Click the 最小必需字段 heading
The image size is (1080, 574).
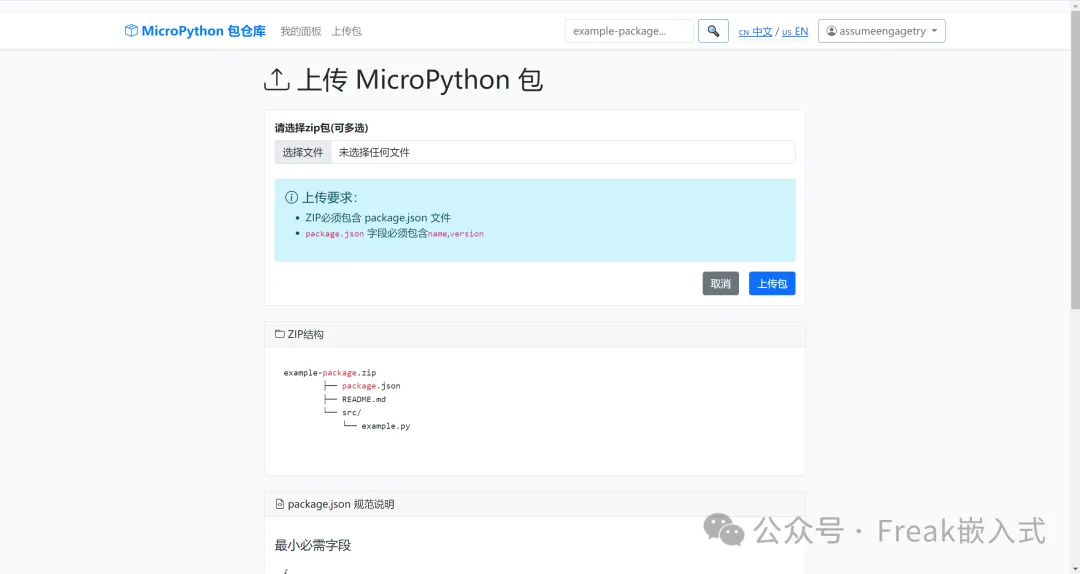click(x=313, y=546)
